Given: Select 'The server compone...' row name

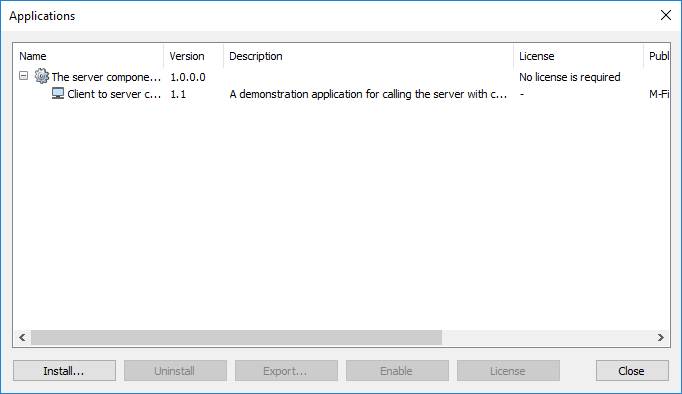Looking at the screenshot, I should [106, 77].
